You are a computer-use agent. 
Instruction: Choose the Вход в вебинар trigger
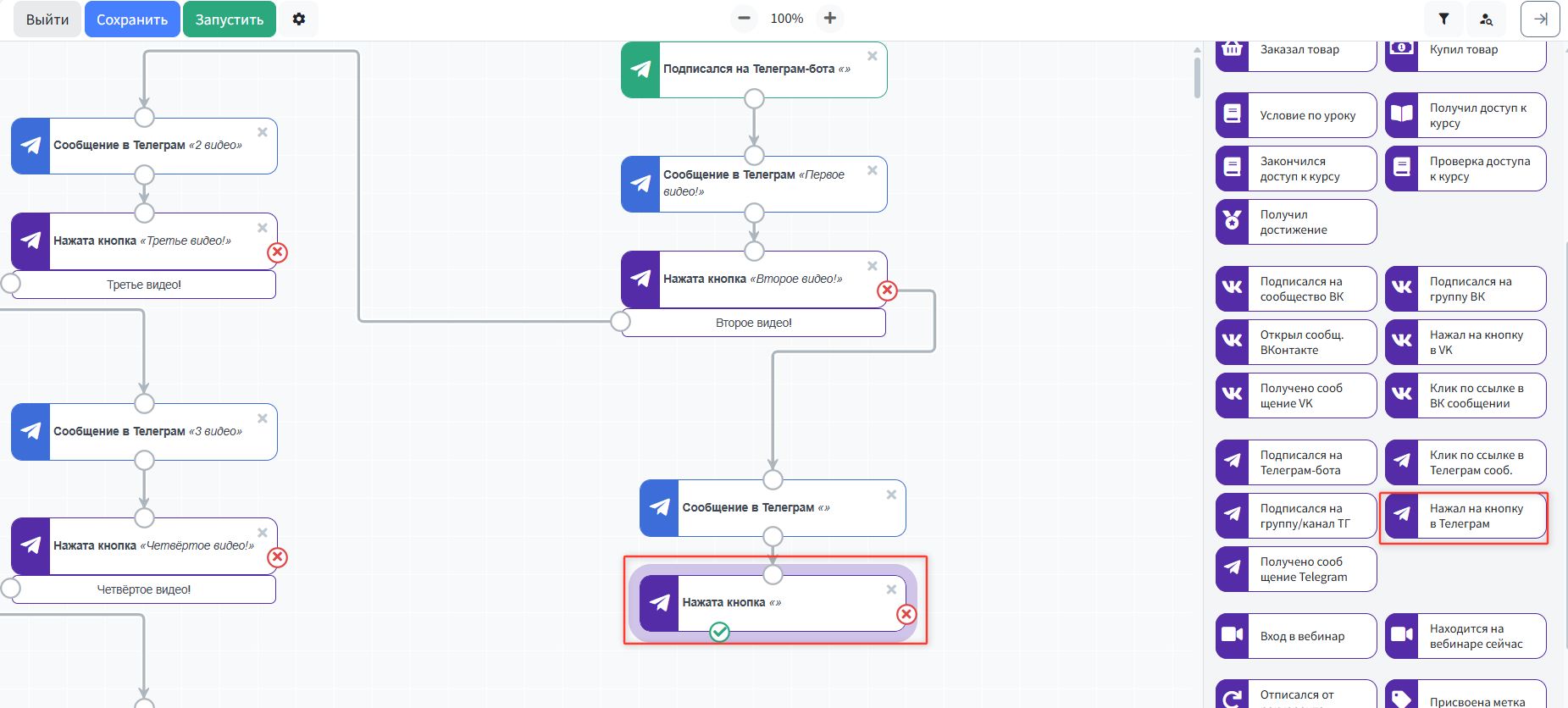1295,636
